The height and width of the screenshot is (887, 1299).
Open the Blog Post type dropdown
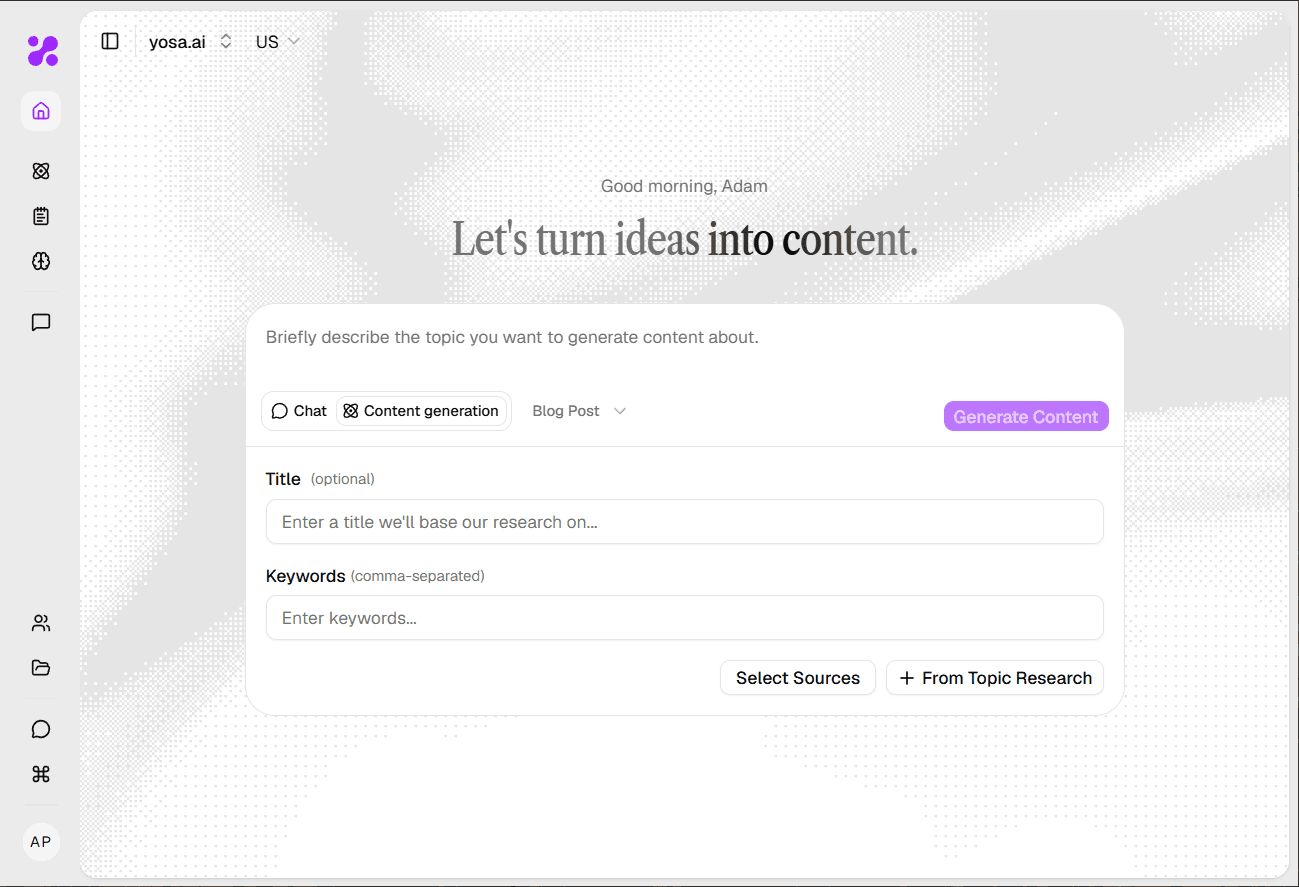[579, 411]
